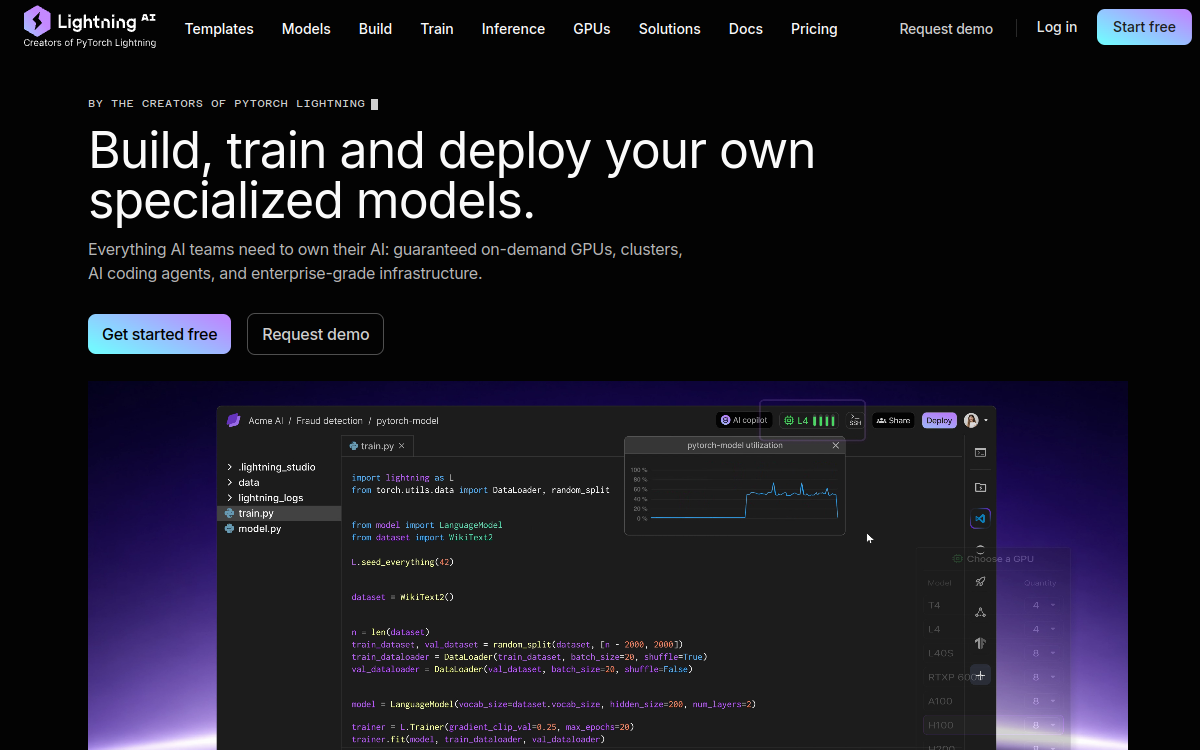The width and height of the screenshot is (1200, 750).
Task: Click the L4 GPU indicator
Action: [x=810, y=421]
